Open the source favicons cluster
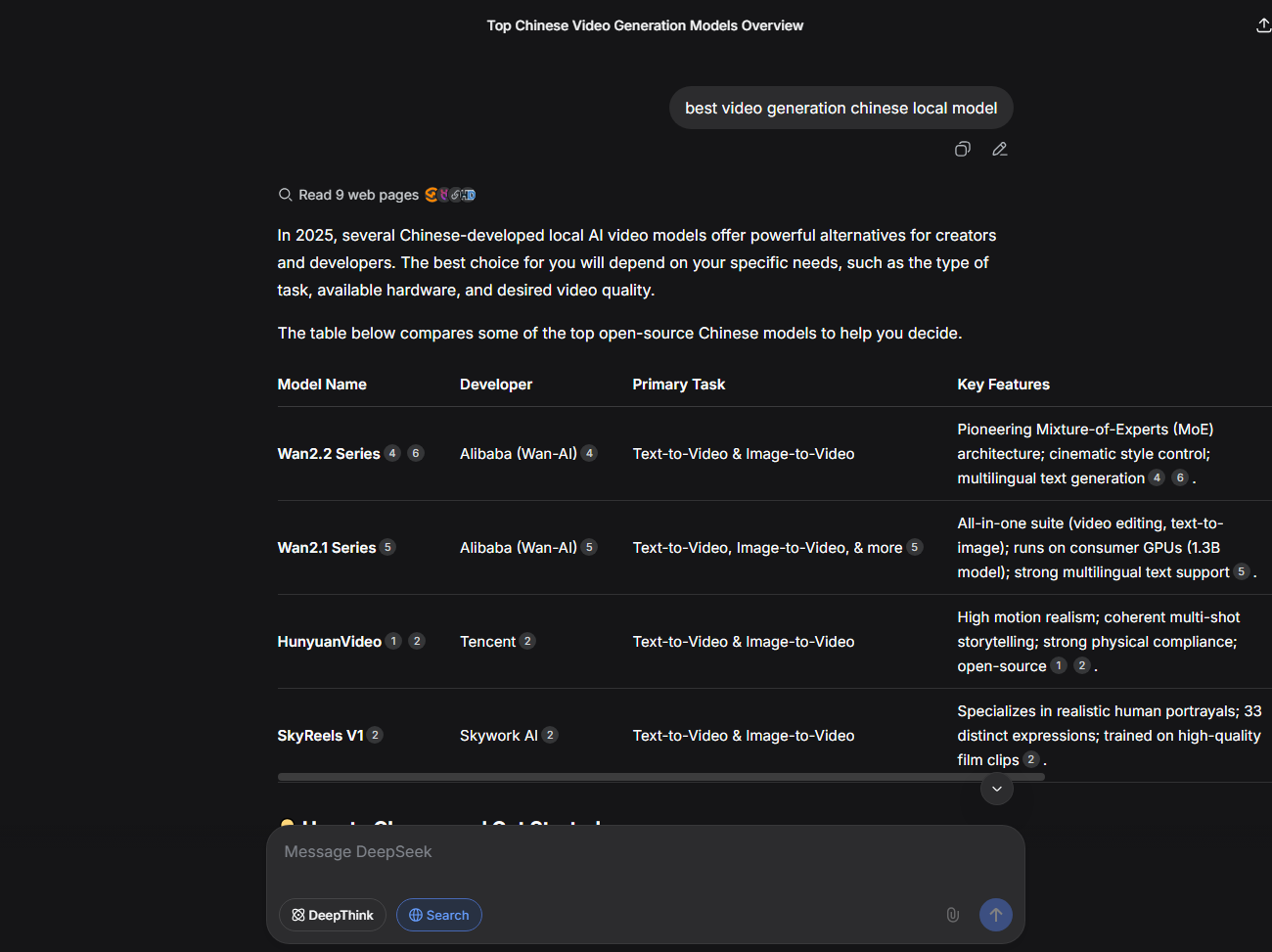 coord(450,195)
